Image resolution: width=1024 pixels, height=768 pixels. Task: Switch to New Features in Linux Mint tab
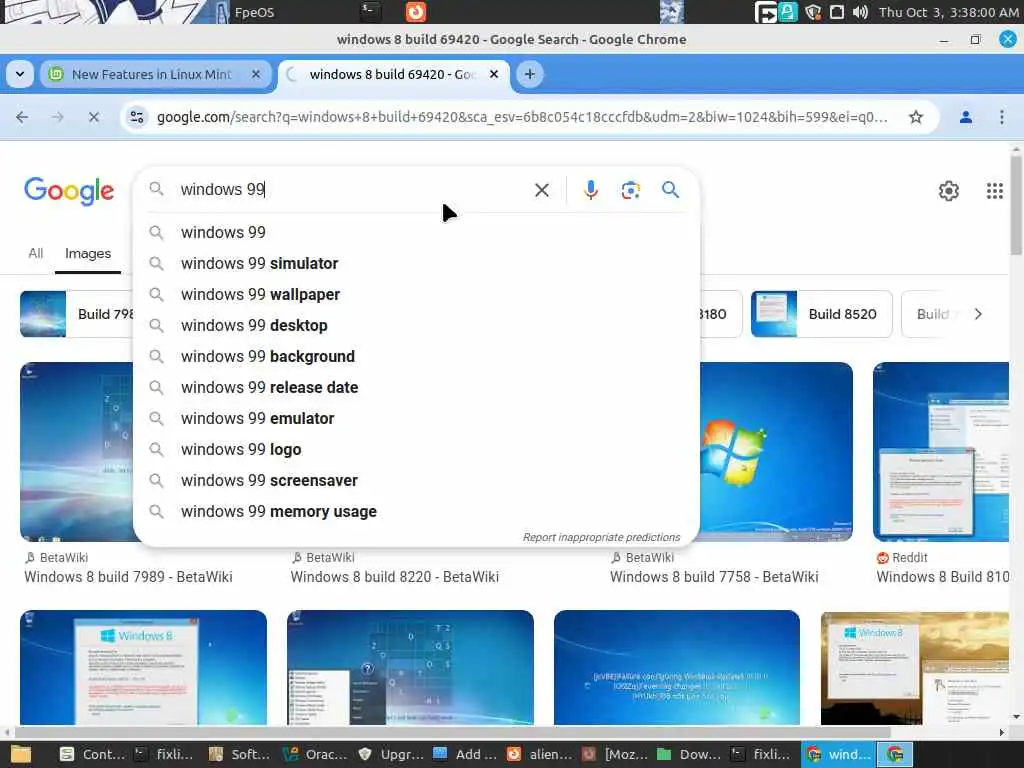(152, 74)
